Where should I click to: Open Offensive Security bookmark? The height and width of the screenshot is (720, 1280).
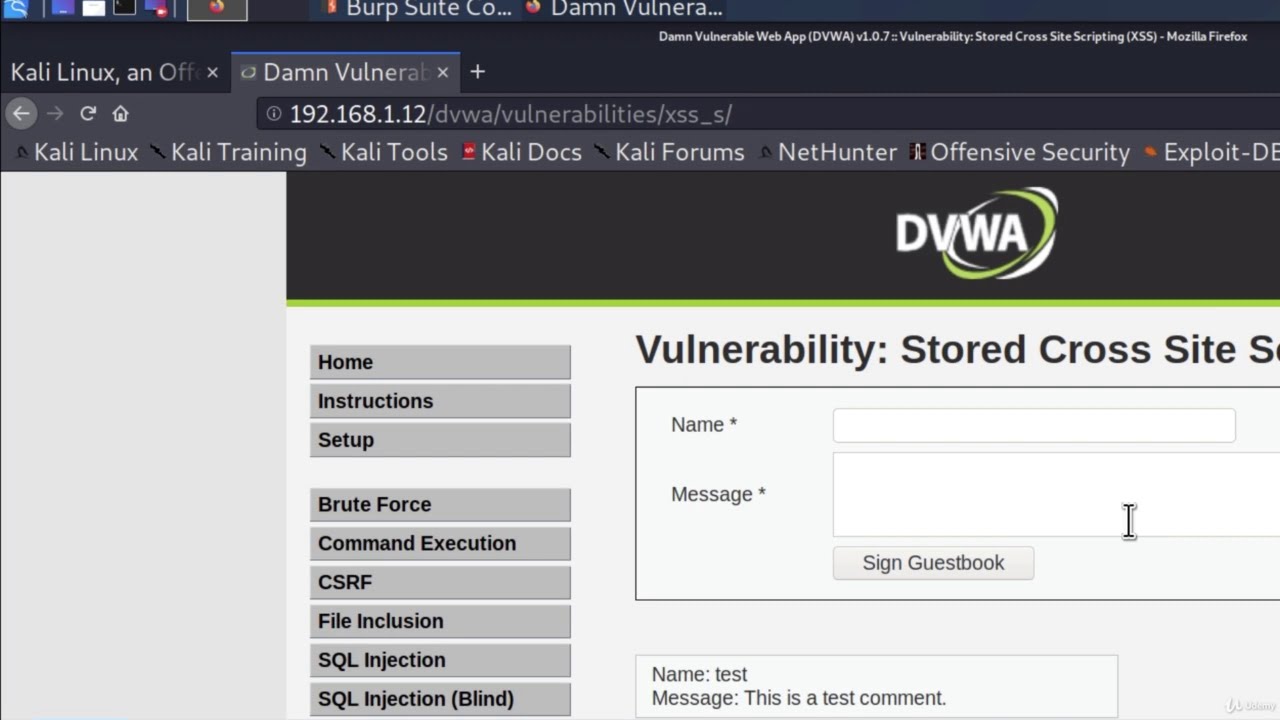click(x=1019, y=152)
